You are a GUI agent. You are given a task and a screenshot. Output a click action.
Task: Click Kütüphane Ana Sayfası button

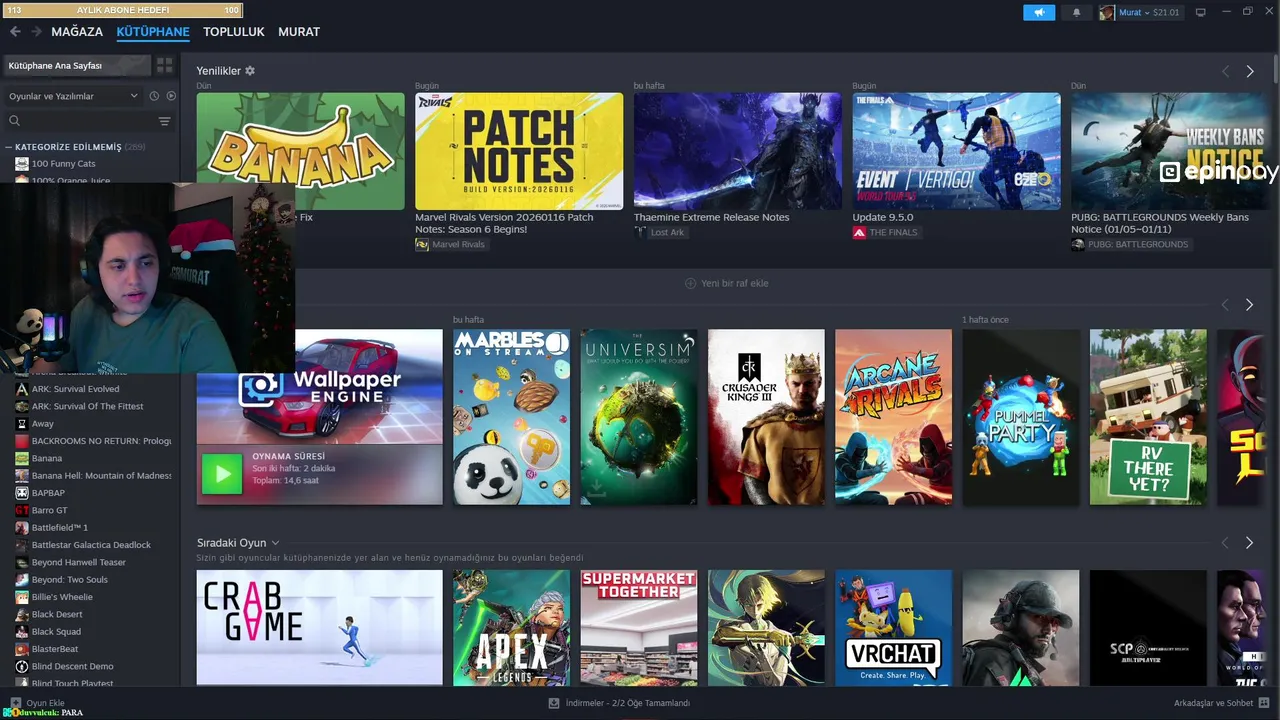point(76,65)
